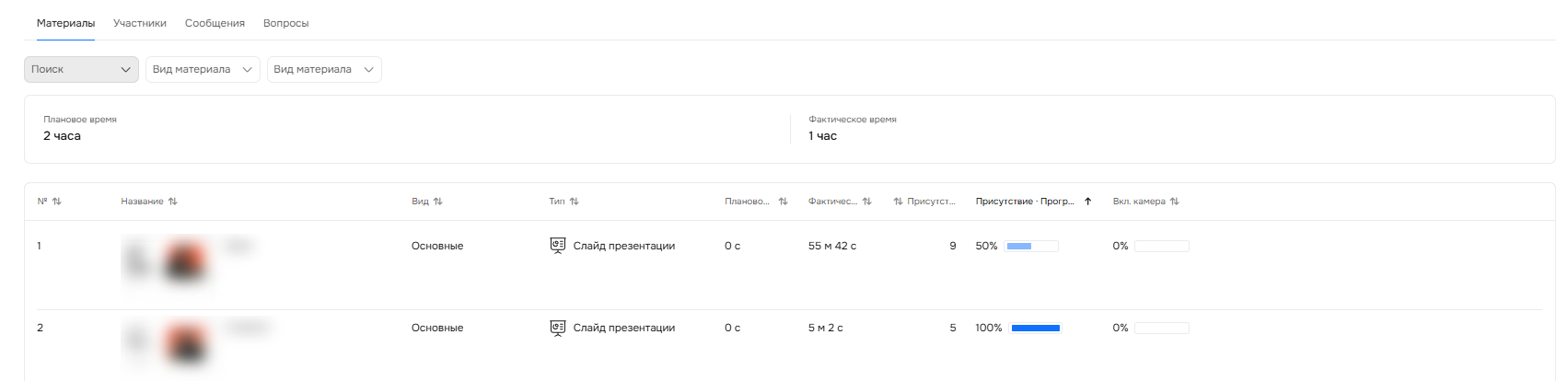Click ascending arrow on Присутствие · Прогресс header
The height and width of the screenshot is (381, 1568).
[1087, 202]
